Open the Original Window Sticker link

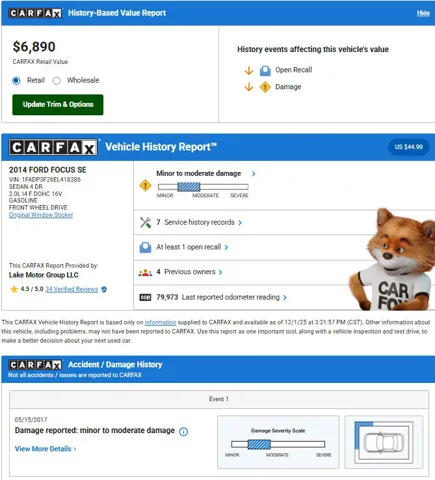click(x=41, y=215)
